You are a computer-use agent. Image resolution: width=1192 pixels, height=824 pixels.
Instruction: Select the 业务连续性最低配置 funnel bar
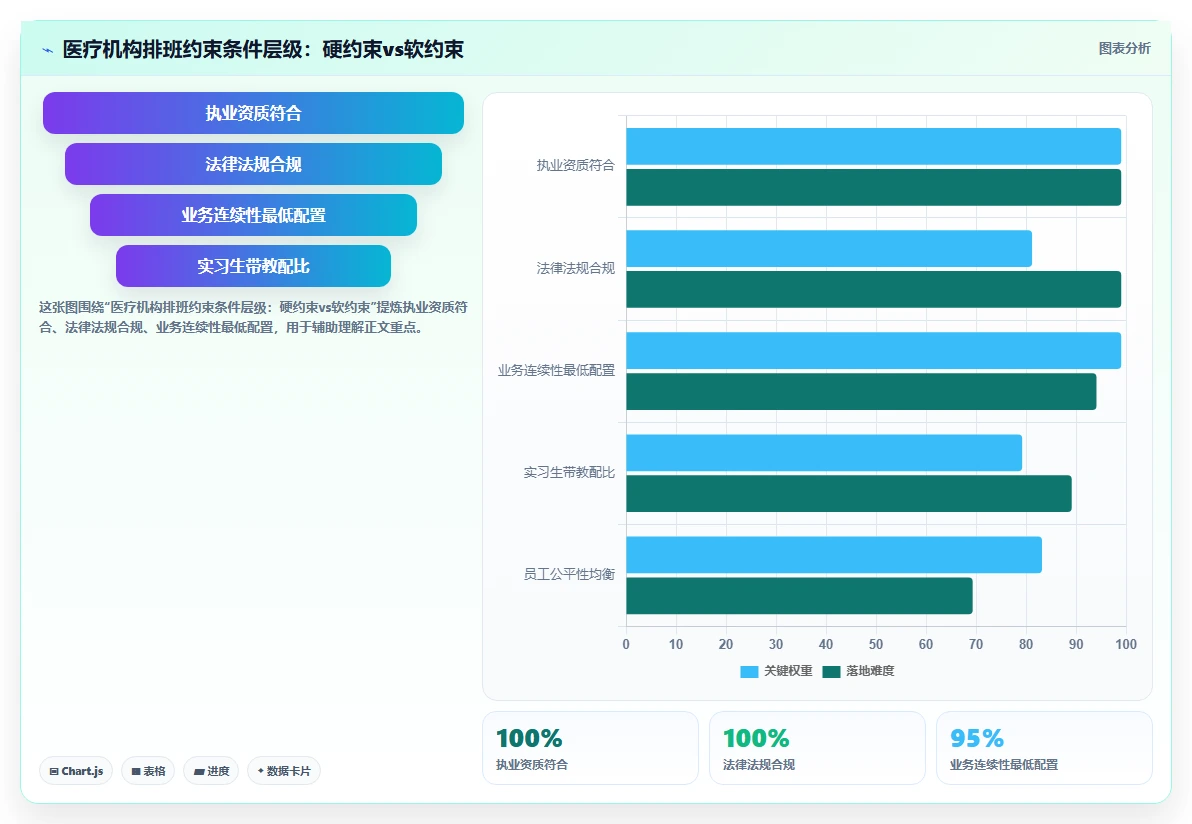click(x=253, y=215)
